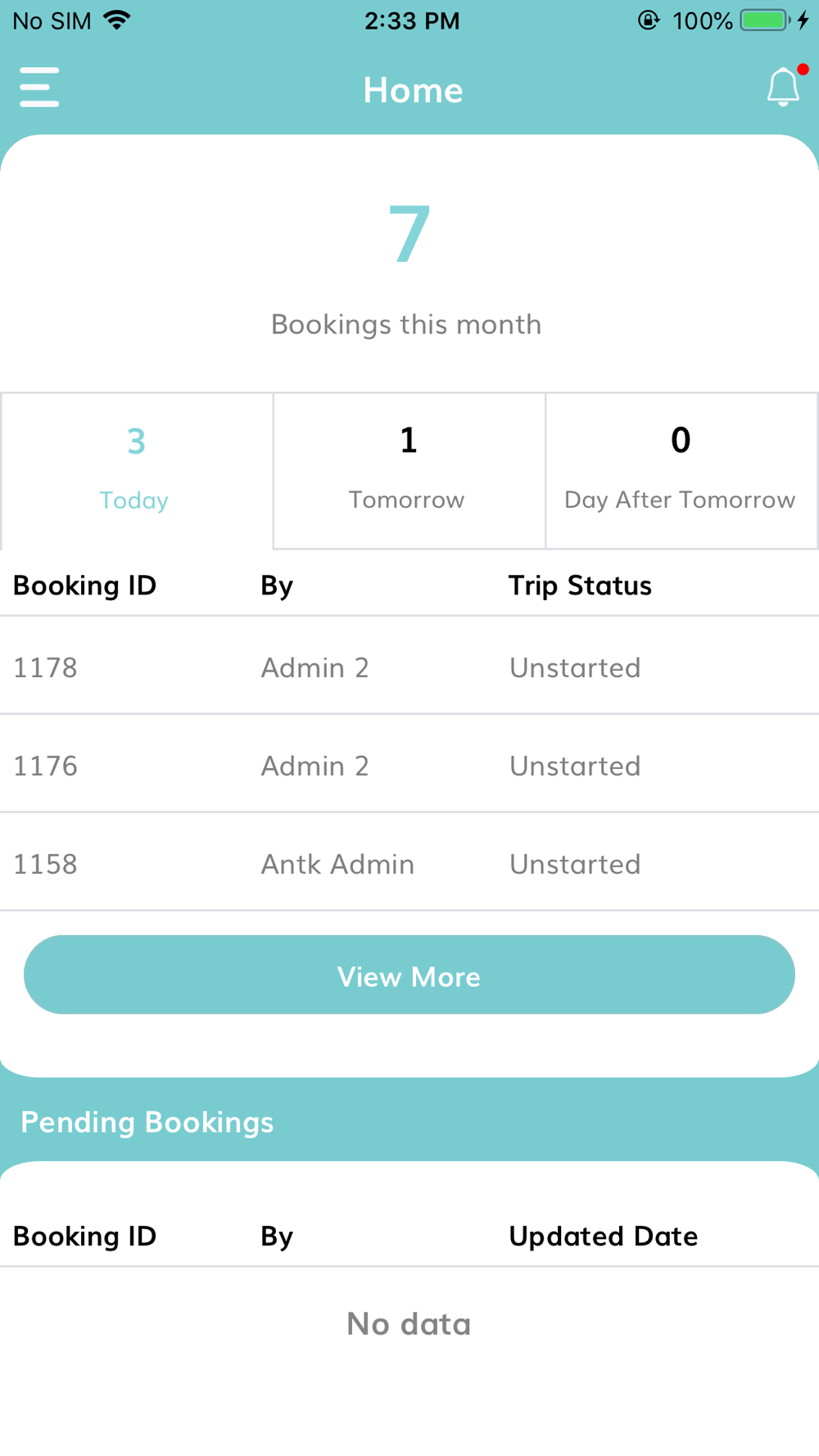Screen dimensions: 819x1456
Task: Tap the Booking ID header in today's table
Action: 84,586
